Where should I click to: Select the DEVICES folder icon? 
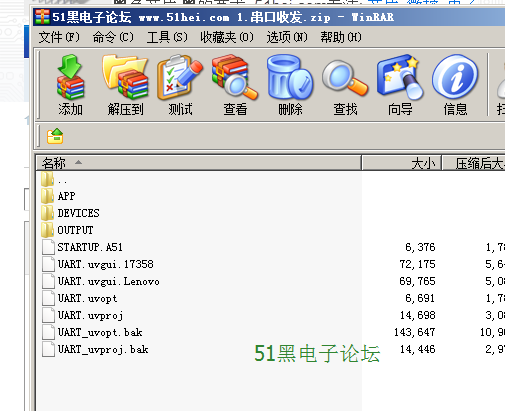[48, 213]
